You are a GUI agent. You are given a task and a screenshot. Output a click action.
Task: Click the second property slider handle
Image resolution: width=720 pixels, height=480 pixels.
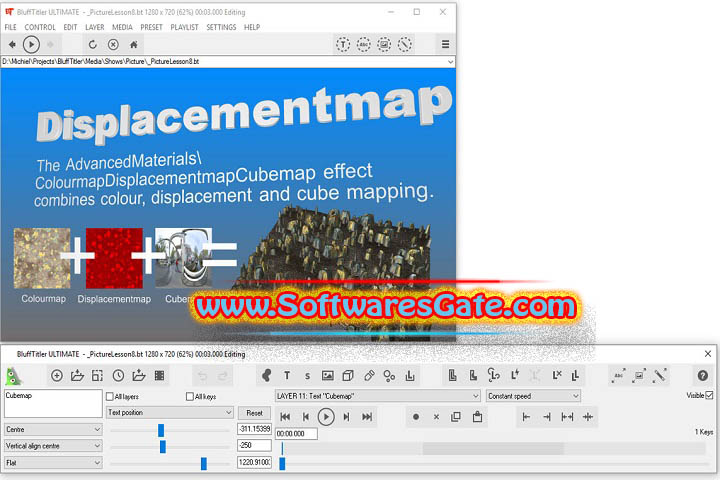point(163,446)
